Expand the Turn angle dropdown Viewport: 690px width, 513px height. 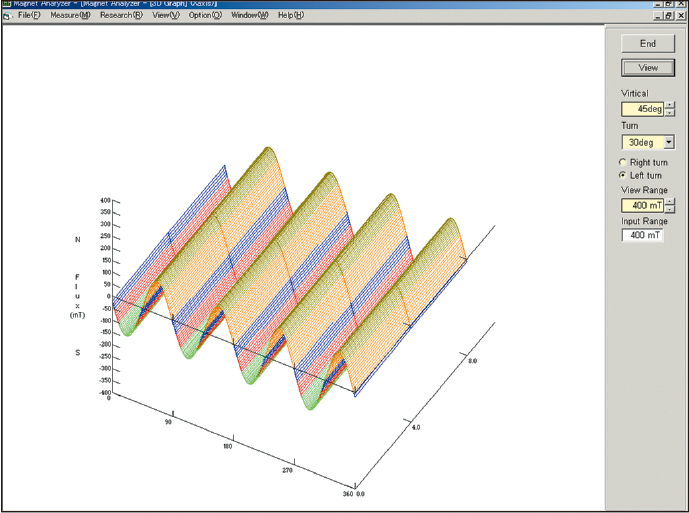tap(669, 142)
